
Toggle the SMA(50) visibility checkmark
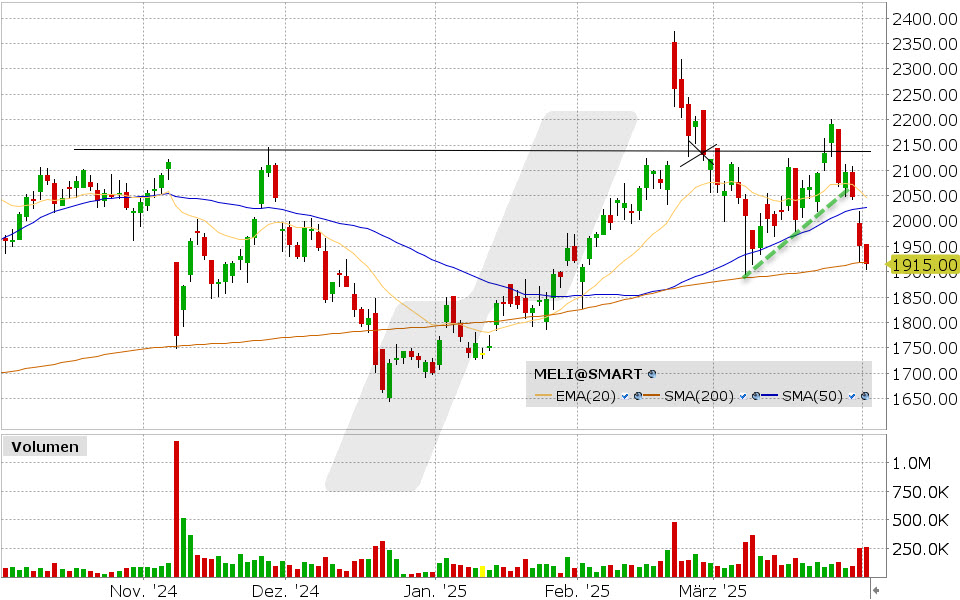pos(852,397)
